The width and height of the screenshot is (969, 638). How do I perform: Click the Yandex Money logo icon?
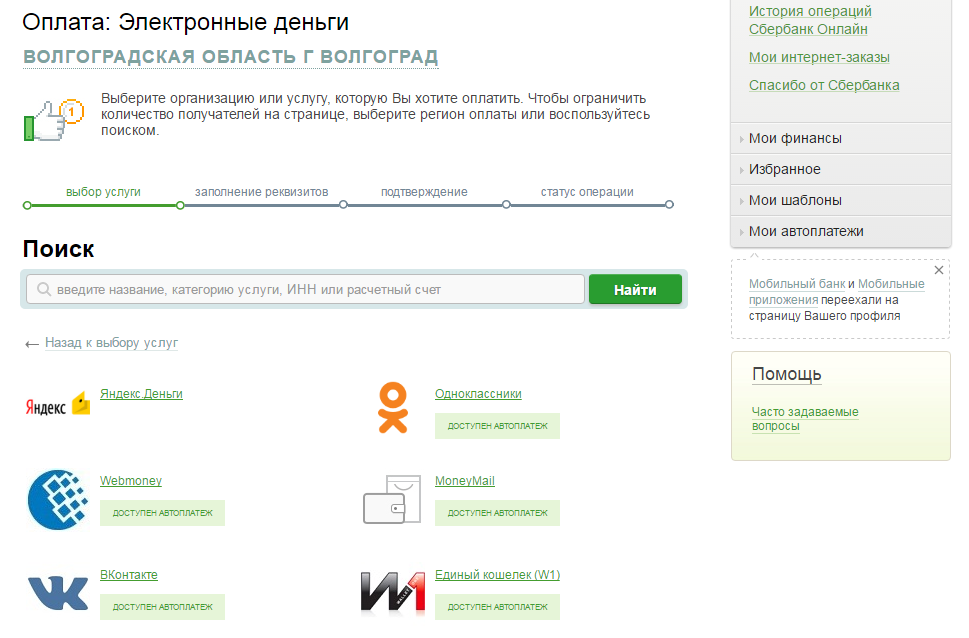point(57,405)
